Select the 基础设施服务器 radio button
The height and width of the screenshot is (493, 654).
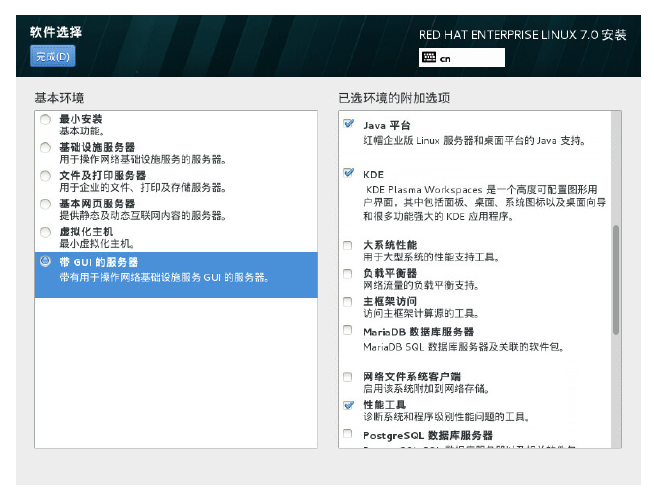click(45, 148)
